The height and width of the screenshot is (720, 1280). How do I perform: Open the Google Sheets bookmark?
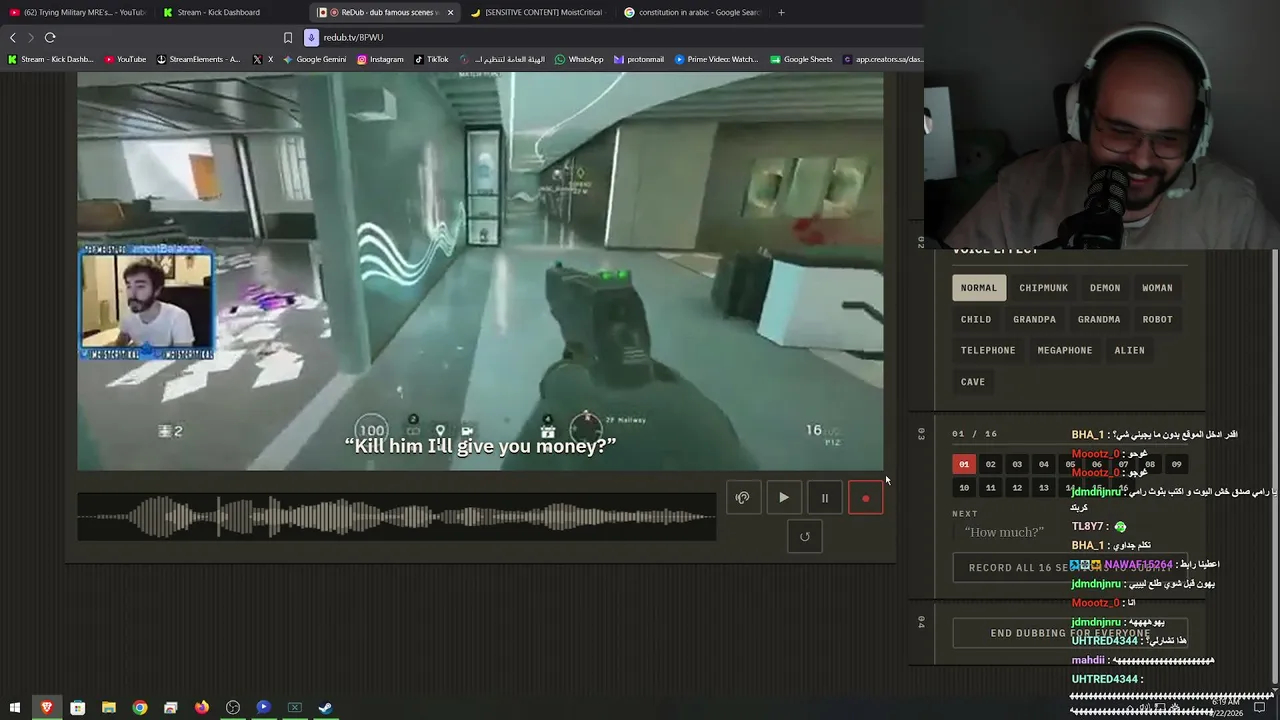pyautogui.click(x=801, y=59)
